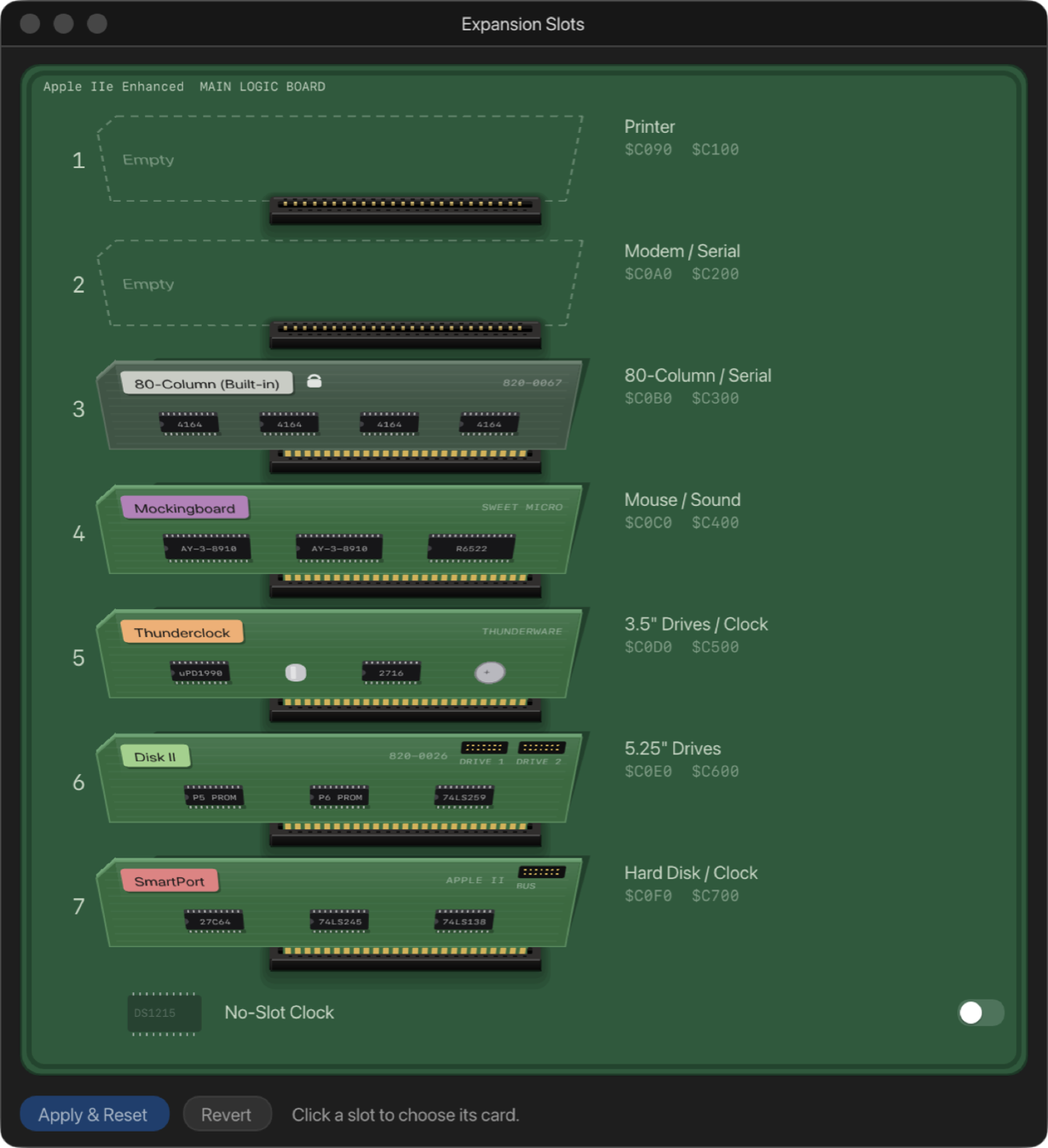Click the DS1215 chip icon
The width and height of the screenshot is (1048, 1148).
(x=164, y=1014)
